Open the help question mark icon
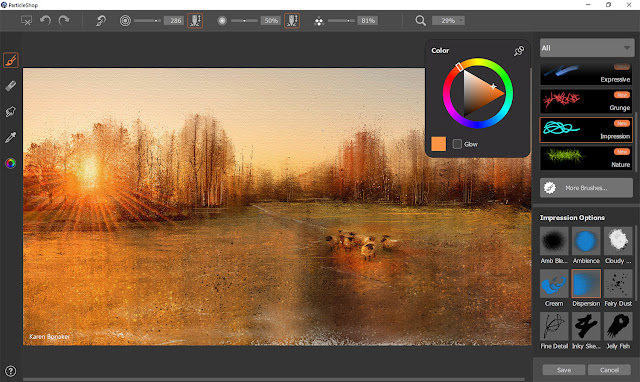Screen dimensions: 640x382 coord(11,371)
